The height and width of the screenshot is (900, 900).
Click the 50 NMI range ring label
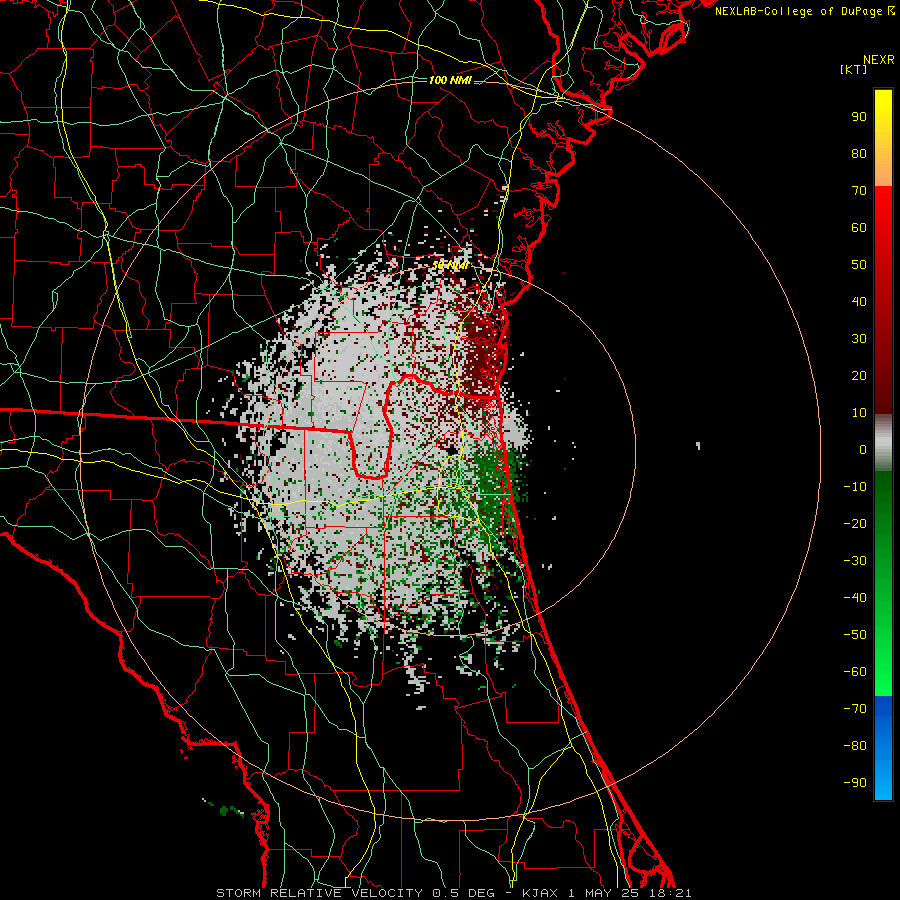(x=450, y=265)
